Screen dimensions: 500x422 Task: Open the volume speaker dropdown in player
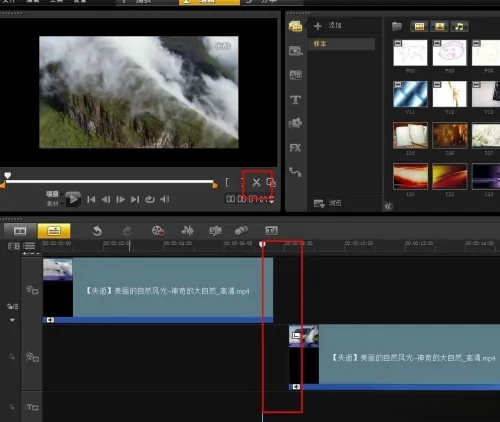[x=165, y=199]
